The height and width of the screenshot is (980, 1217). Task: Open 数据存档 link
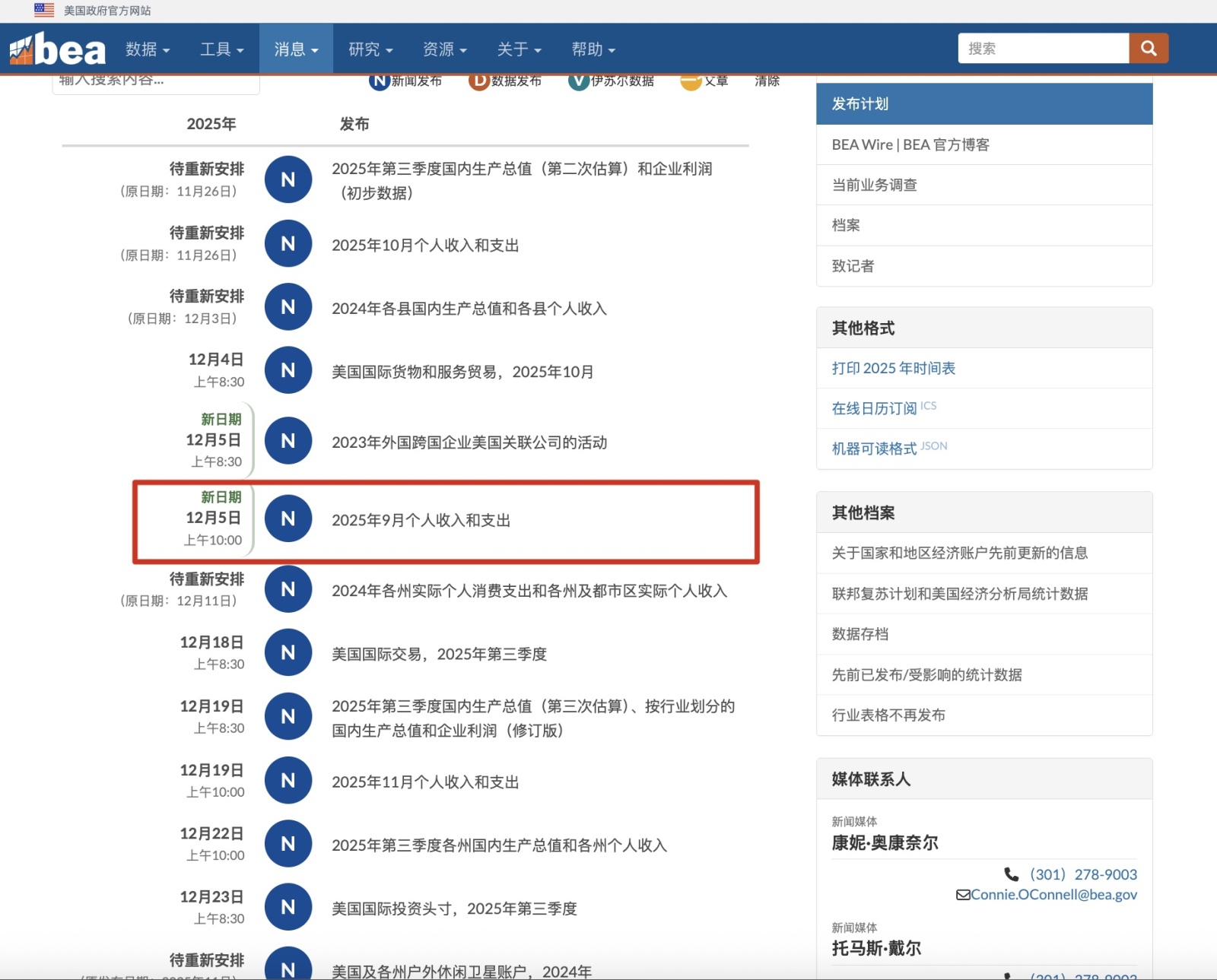(860, 634)
